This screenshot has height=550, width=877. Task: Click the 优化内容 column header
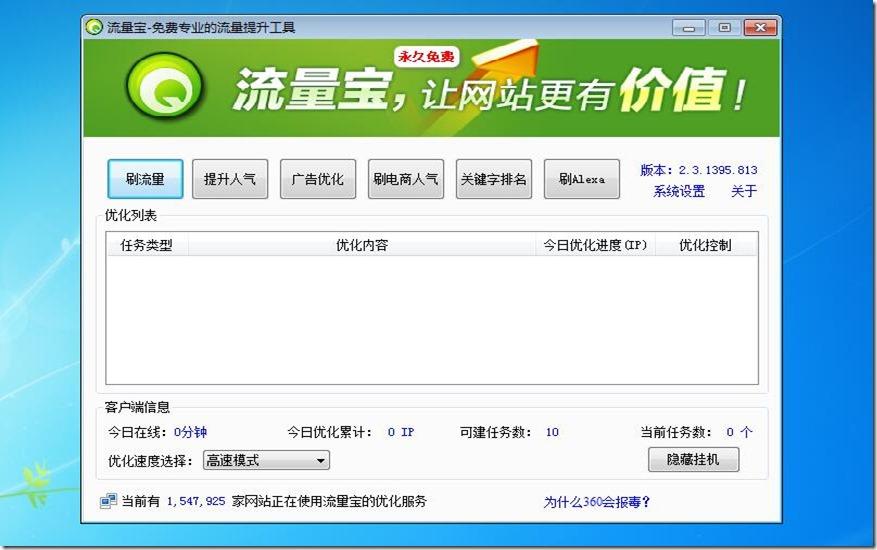click(x=362, y=245)
